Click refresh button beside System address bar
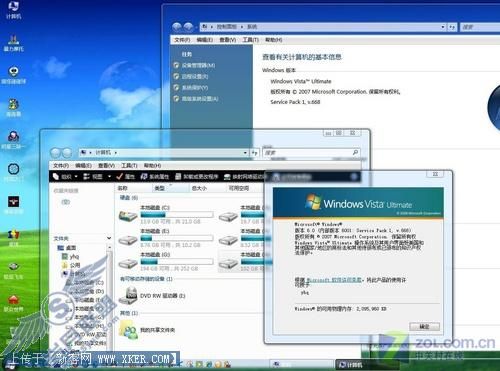This screenshot has height=371, width=500. pos(452,27)
